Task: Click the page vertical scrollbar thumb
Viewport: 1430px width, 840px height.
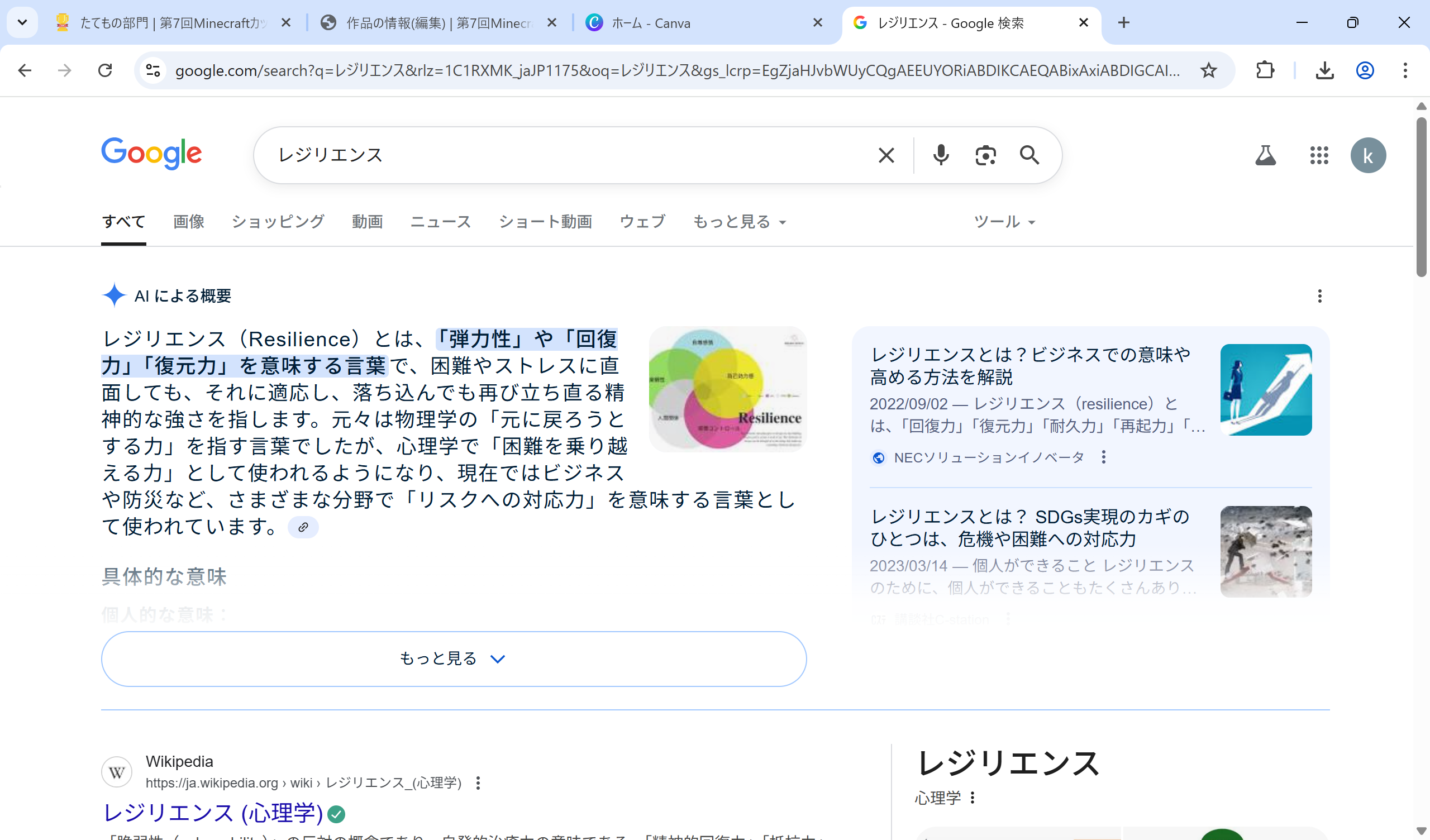Action: coord(1421,196)
